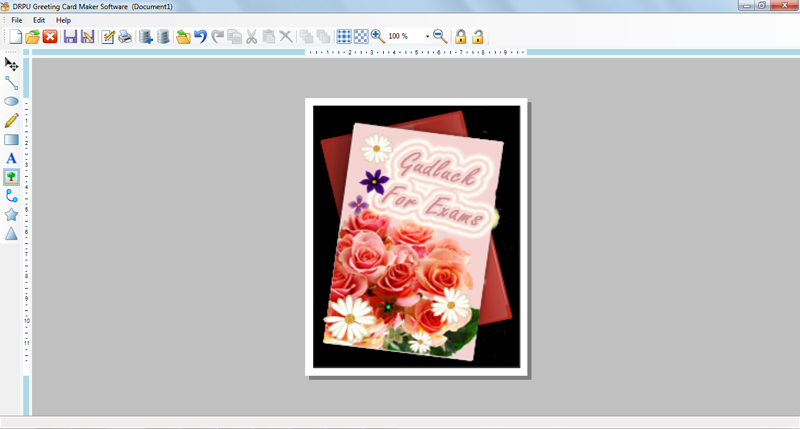
Task: Click the send to back icon
Action: click(x=323, y=36)
